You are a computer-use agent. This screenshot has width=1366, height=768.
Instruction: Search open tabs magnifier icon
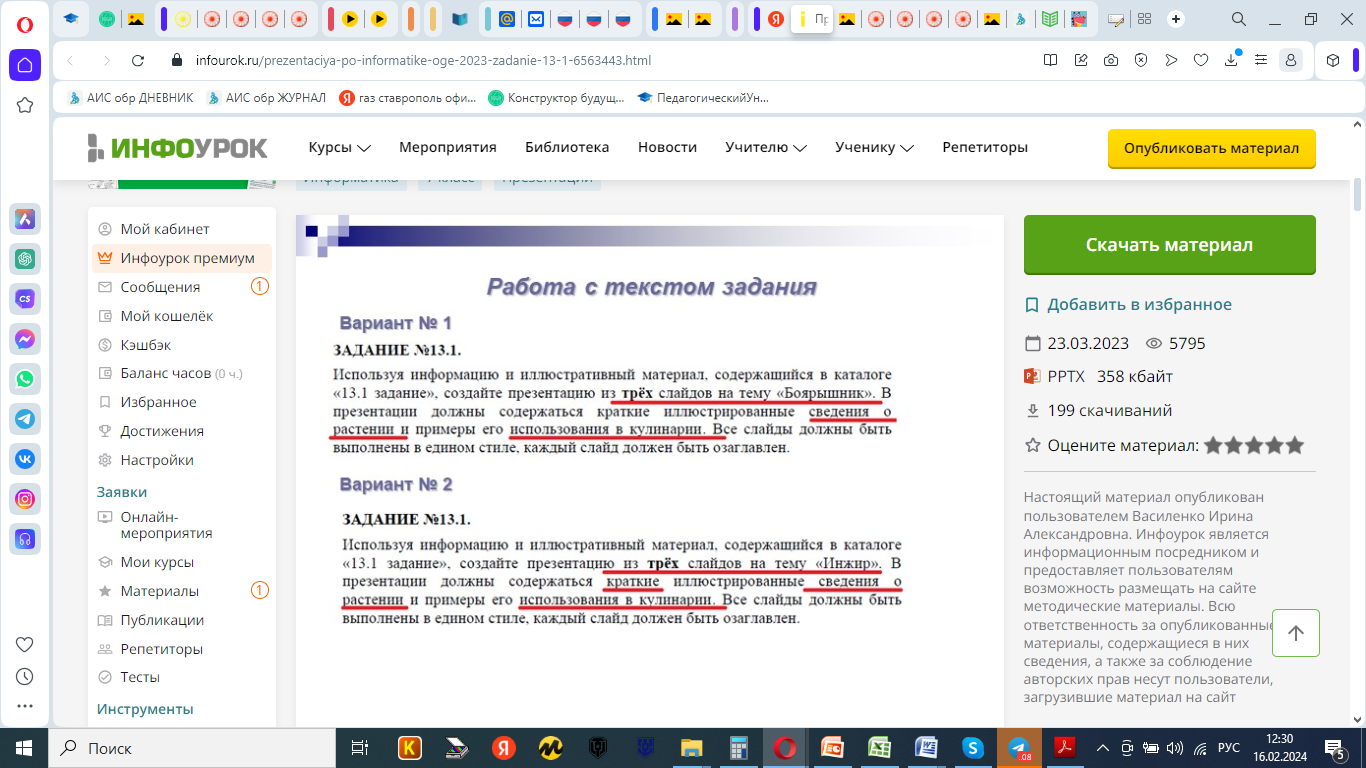point(1239,19)
